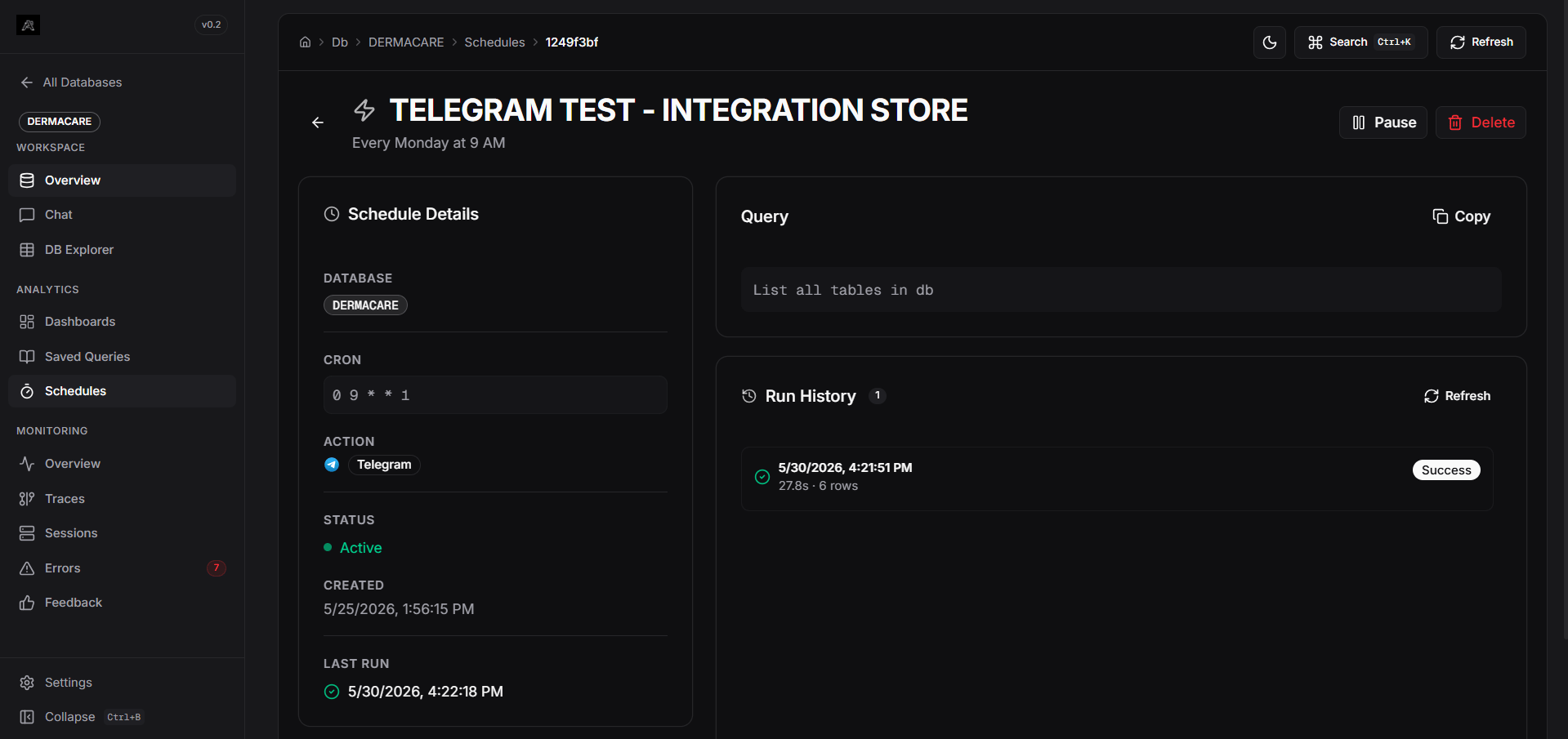Delete the schedule
Screen dimensions: 1568x739
coord(1481,122)
